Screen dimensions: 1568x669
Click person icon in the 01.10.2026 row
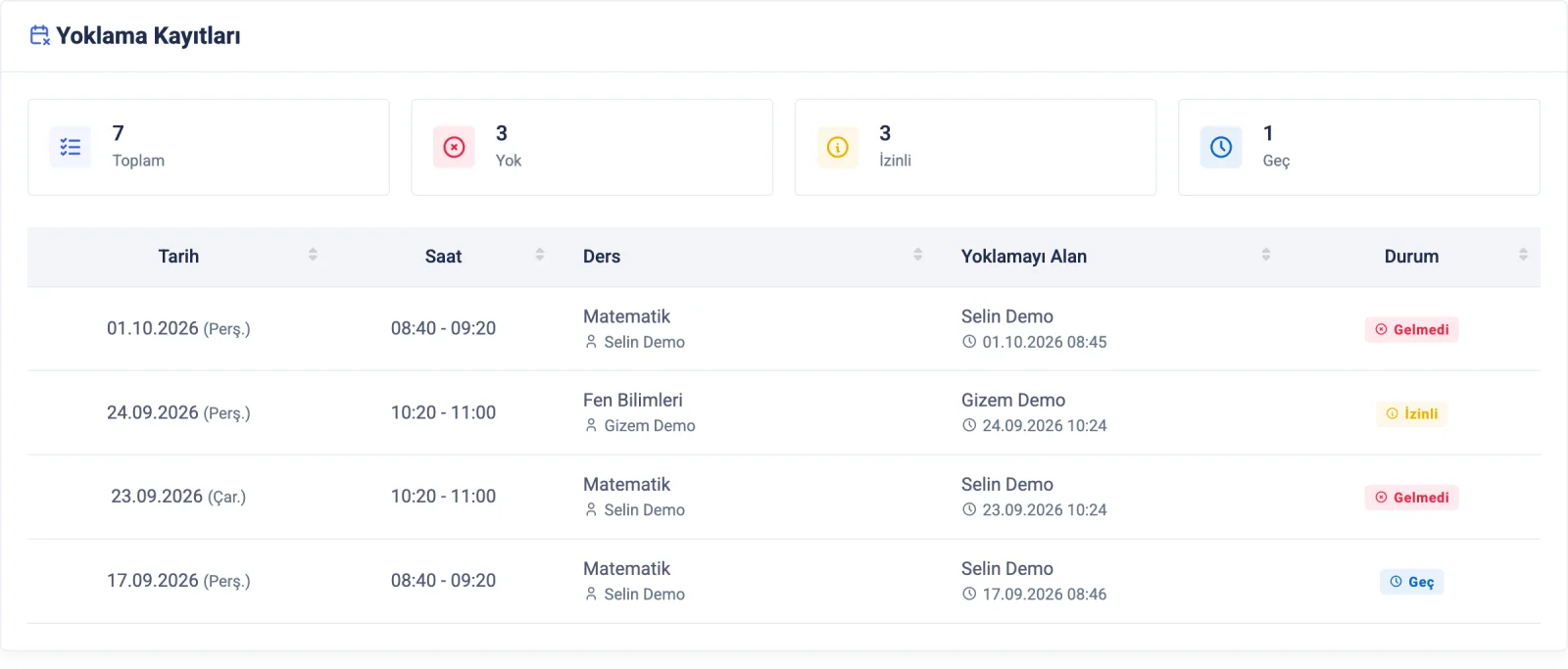click(x=591, y=342)
